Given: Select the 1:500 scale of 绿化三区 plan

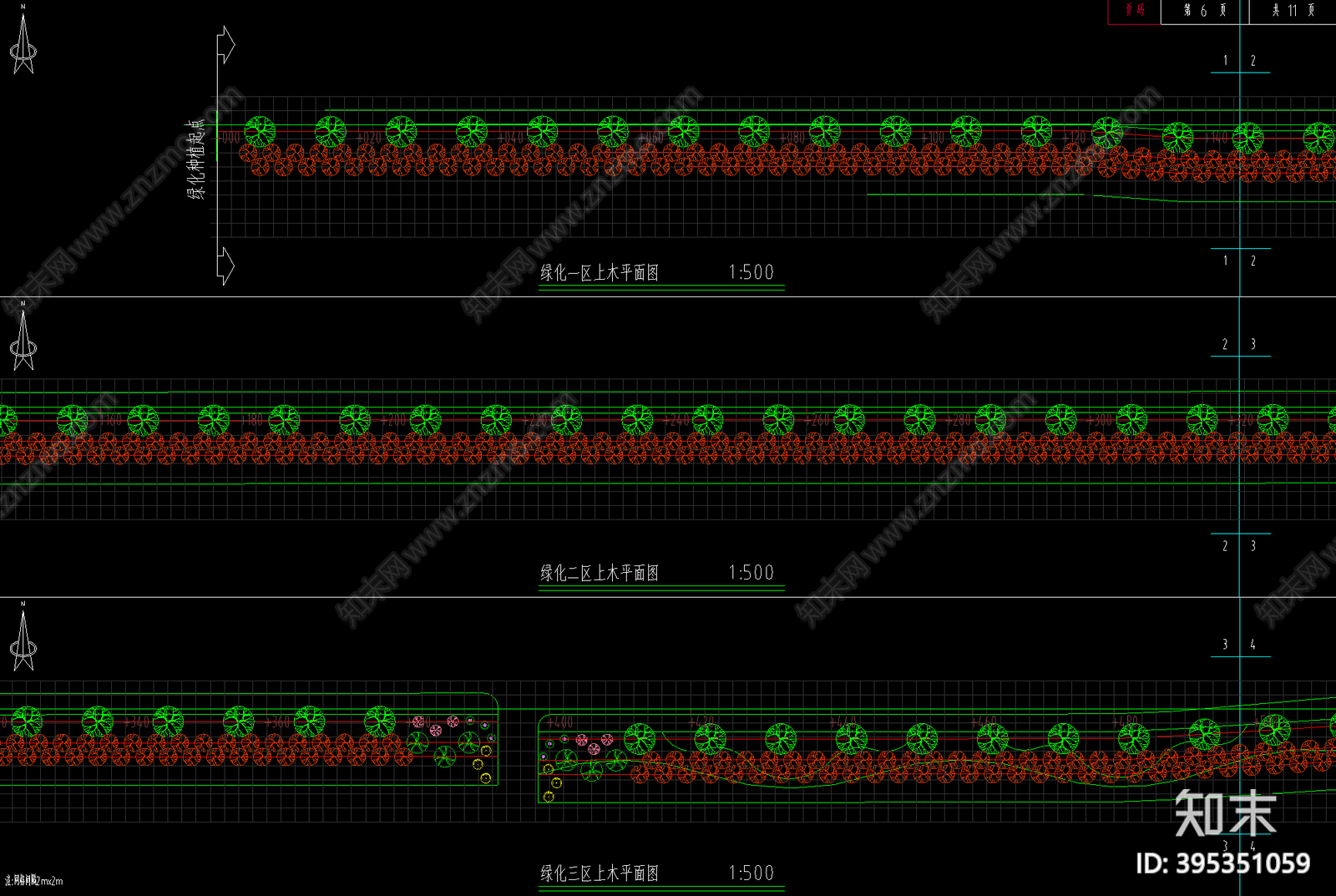Looking at the screenshot, I should point(751,873).
